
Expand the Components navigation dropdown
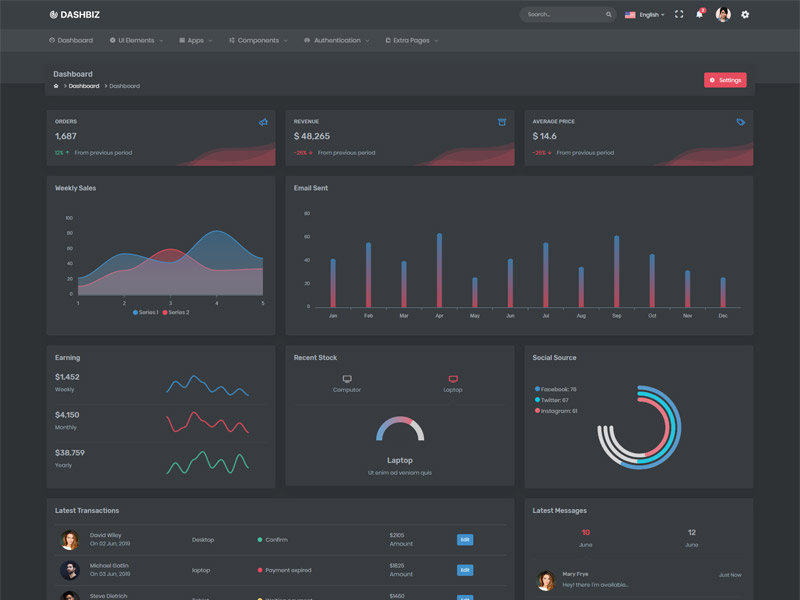pyautogui.click(x=258, y=40)
